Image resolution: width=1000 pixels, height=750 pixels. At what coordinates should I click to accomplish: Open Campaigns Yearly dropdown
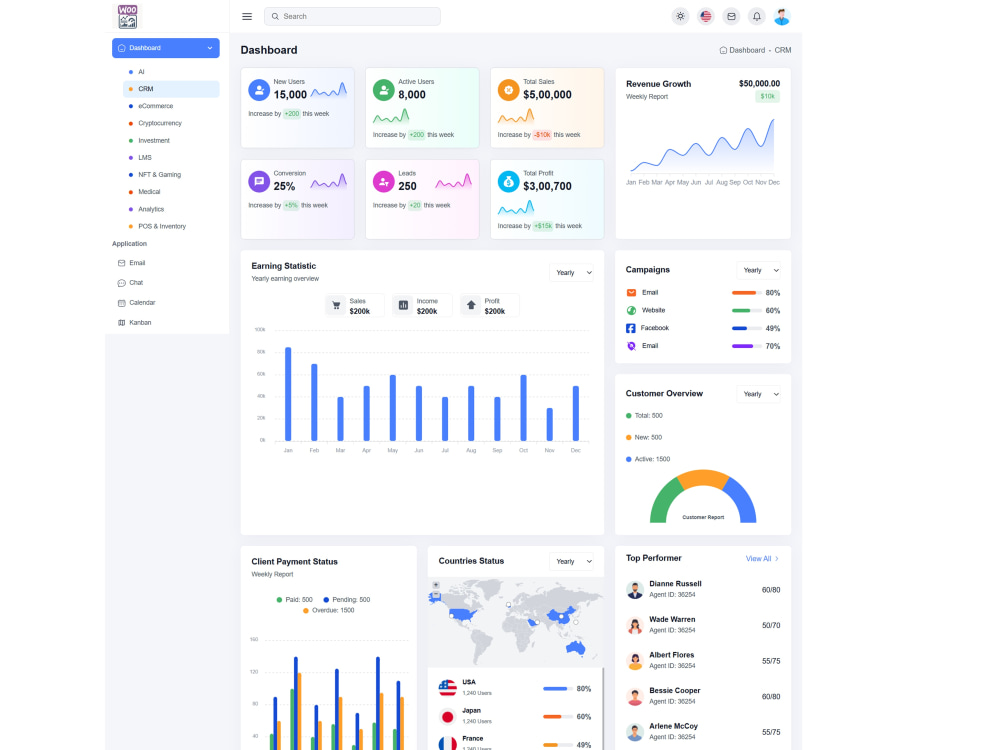click(758, 270)
